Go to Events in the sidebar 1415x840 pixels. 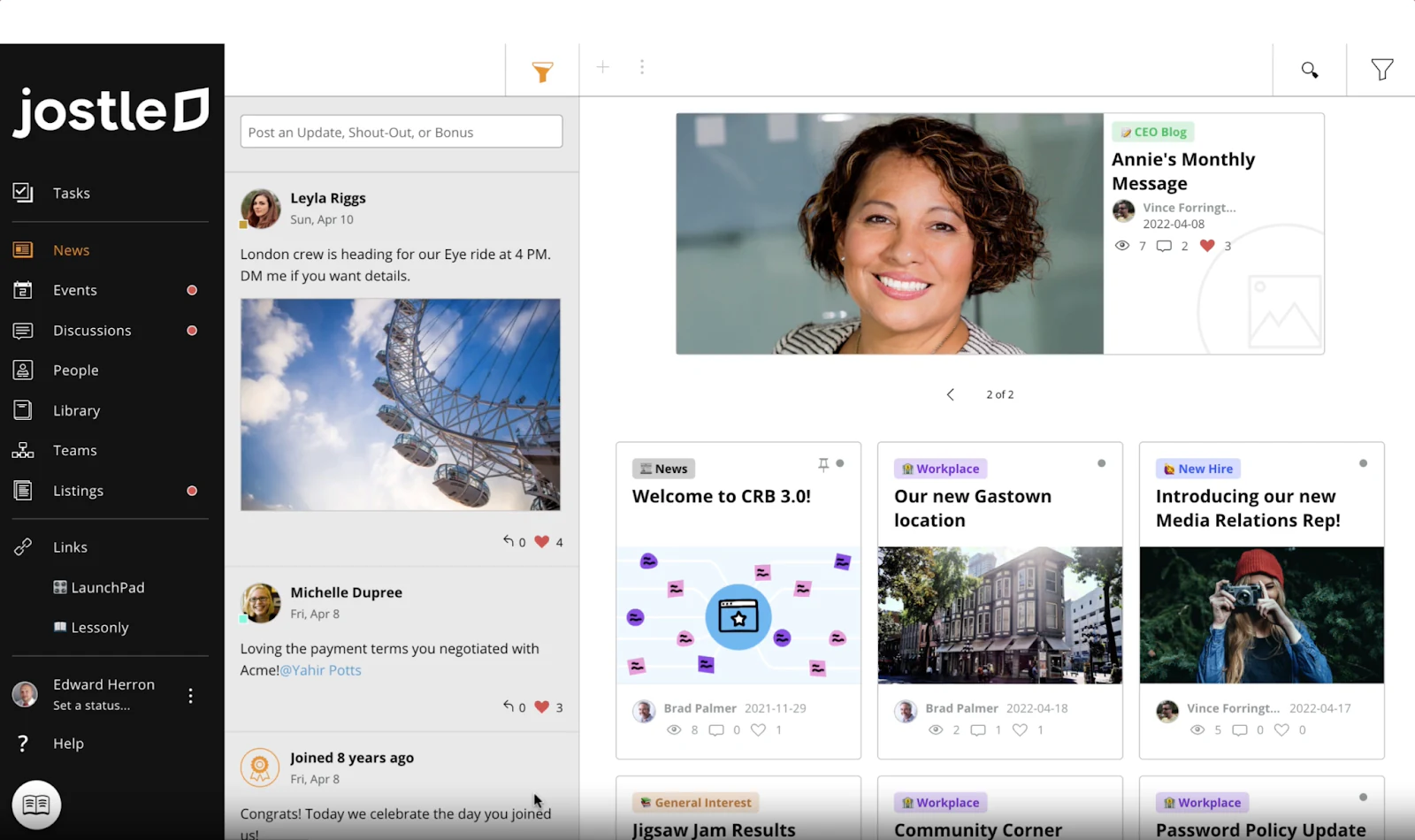[x=74, y=290]
